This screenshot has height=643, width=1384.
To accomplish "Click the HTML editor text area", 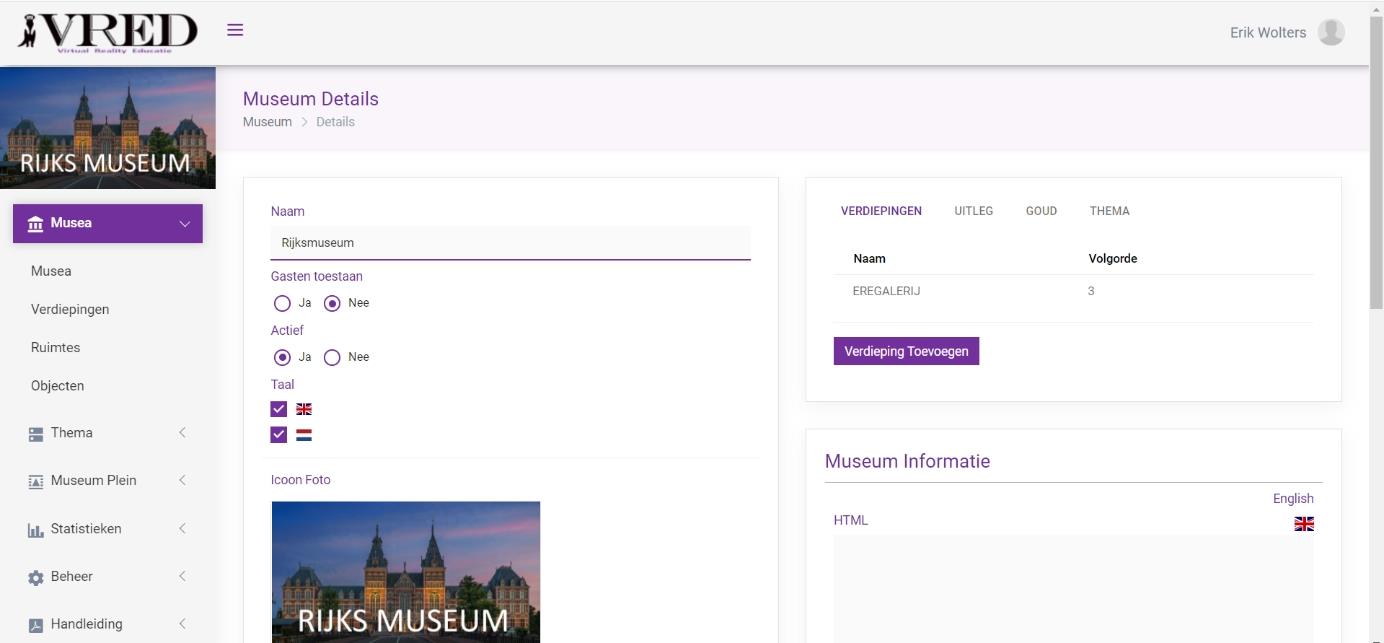I will point(1073,589).
